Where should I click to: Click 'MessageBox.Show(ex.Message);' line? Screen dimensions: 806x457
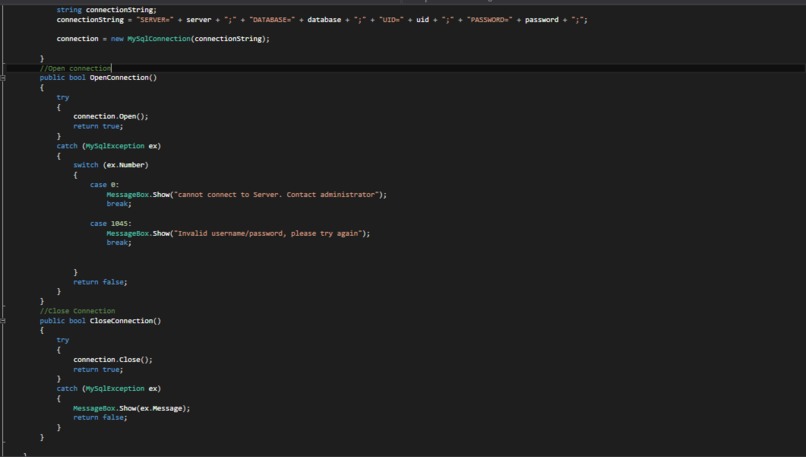pyautogui.click(x=131, y=408)
